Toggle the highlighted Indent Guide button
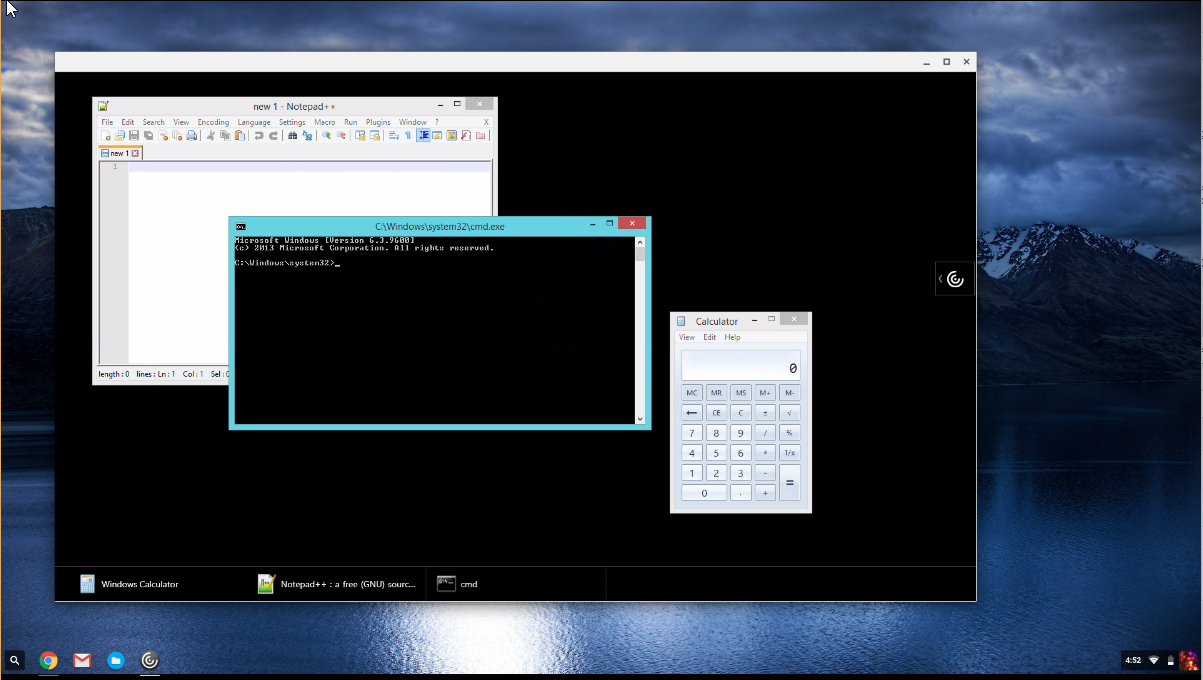The height and width of the screenshot is (680, 1203). point(423,136)
